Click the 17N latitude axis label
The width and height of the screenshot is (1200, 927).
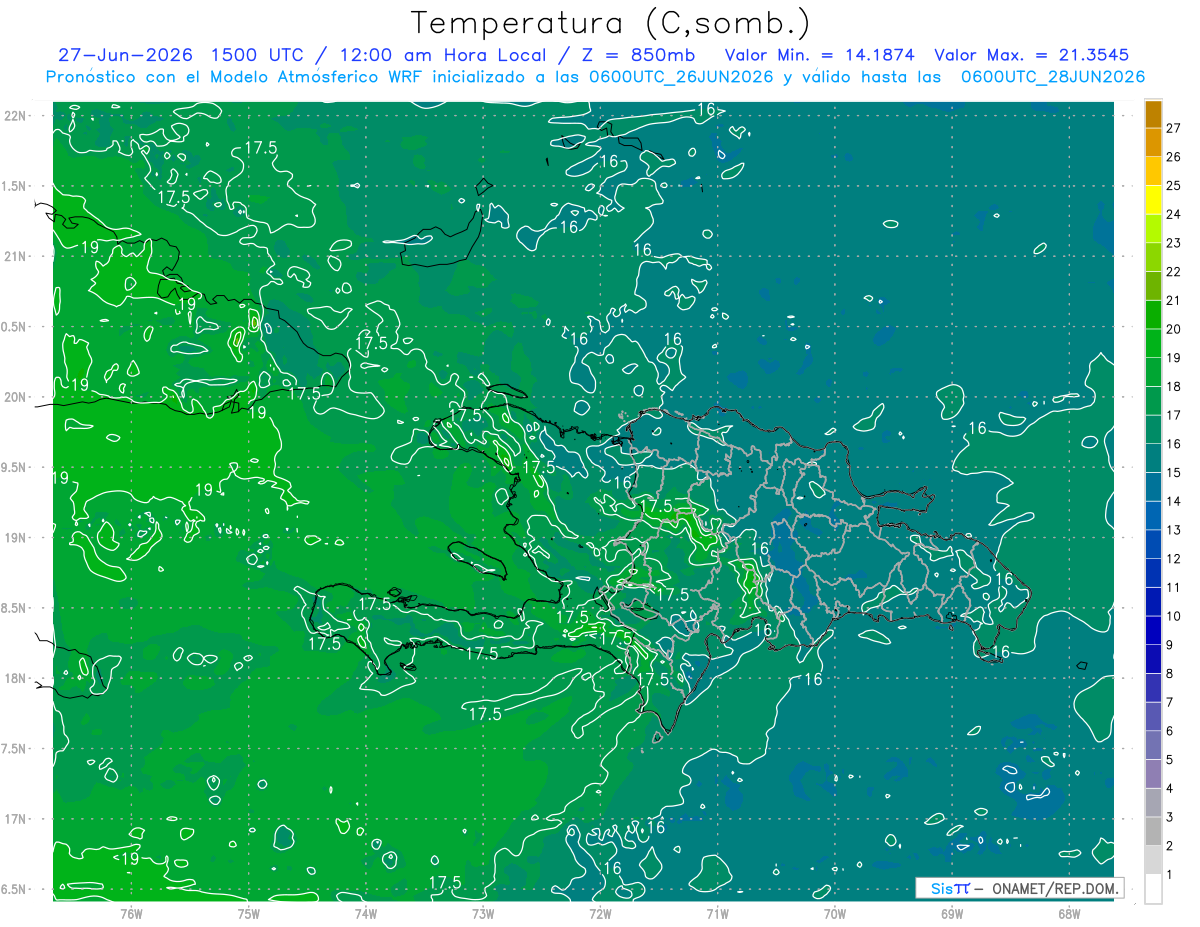17,819
